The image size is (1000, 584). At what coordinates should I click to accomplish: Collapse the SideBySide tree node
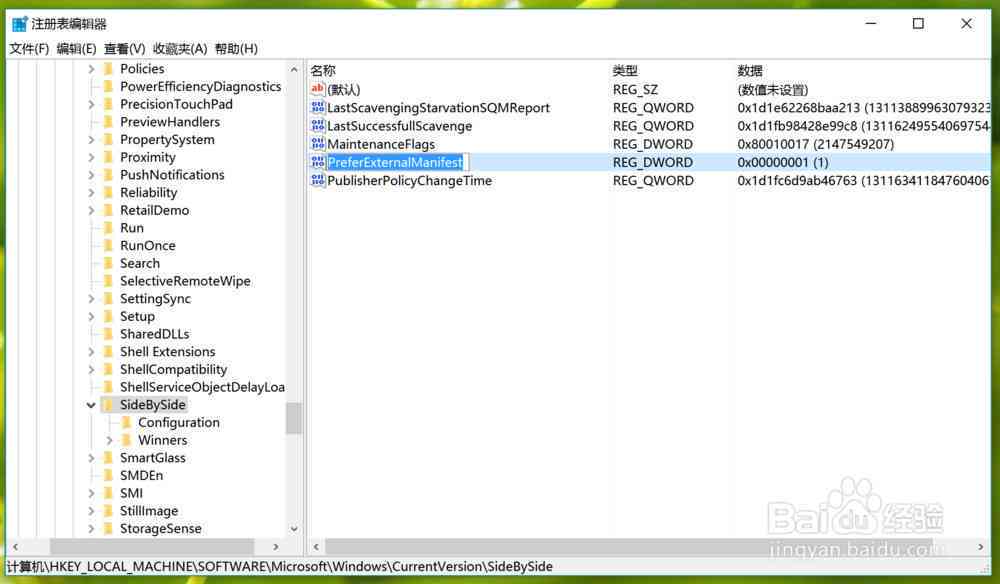coord(91,405)
